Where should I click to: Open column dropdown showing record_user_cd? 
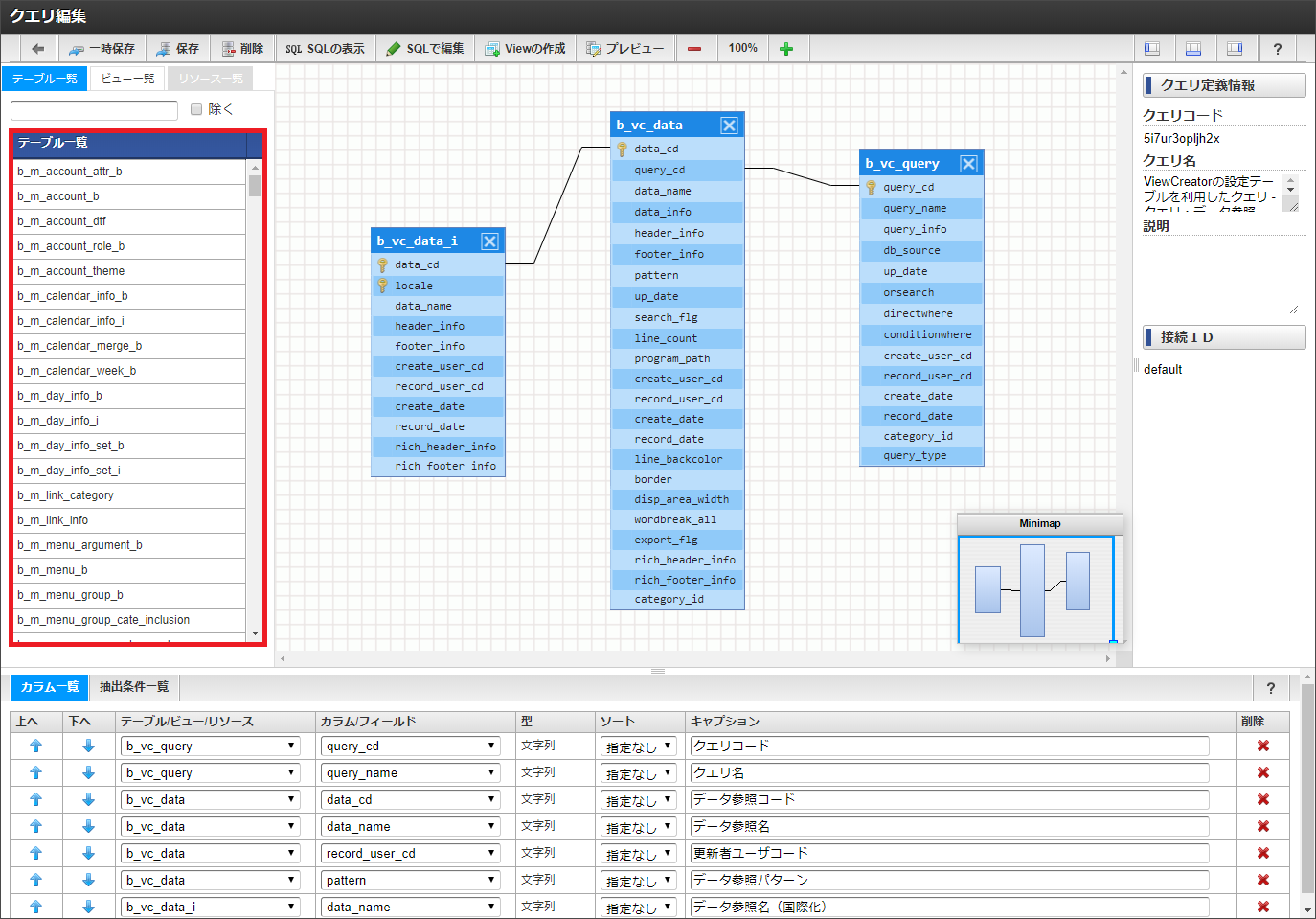411,854
